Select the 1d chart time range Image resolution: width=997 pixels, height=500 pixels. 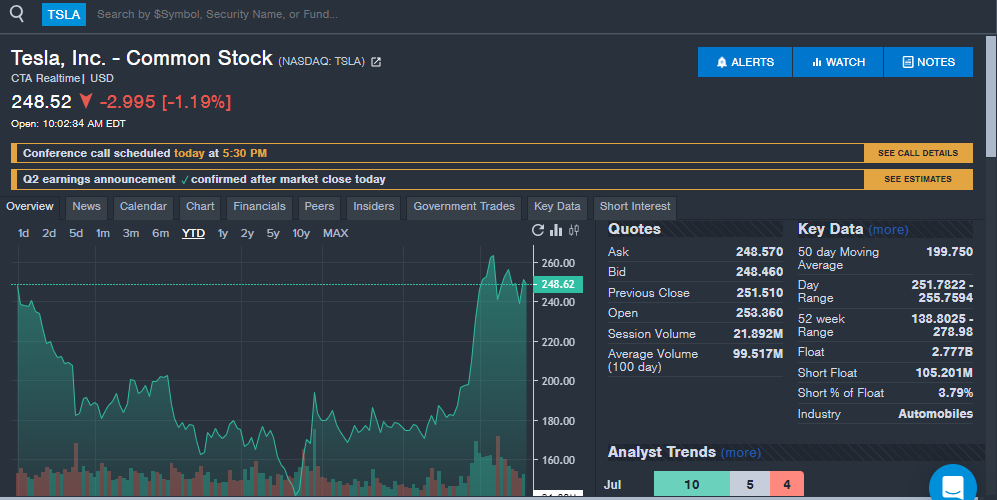pos(23,233)
